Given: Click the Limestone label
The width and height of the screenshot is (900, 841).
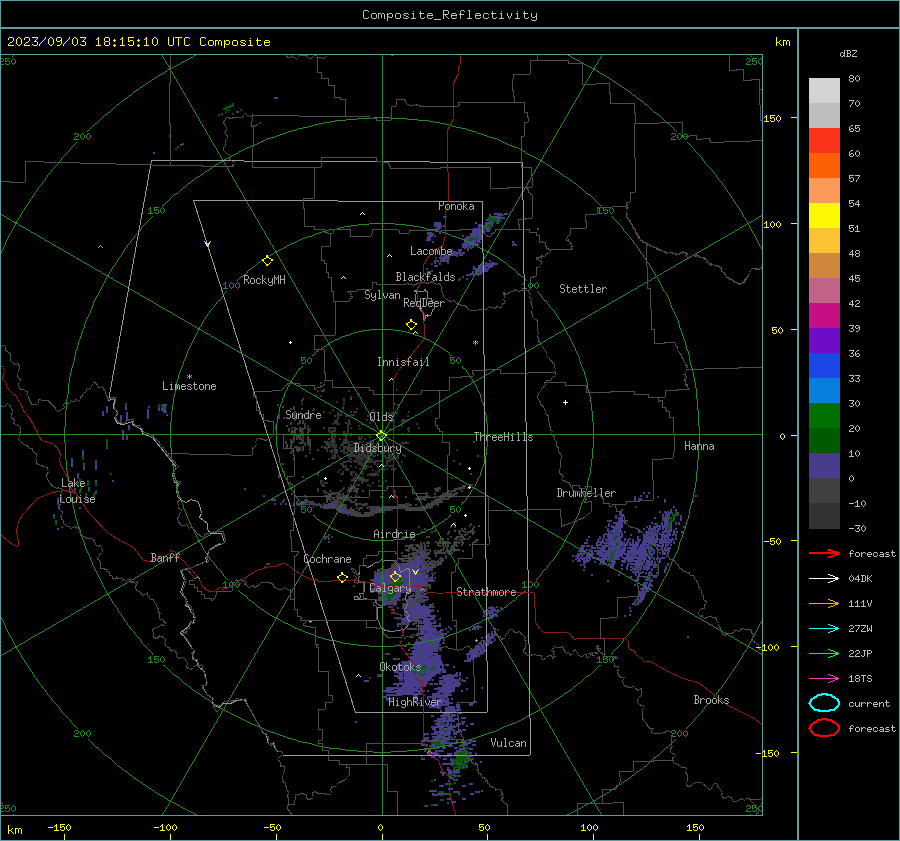Looking at the screenshot, I should (x=189, y=386).
